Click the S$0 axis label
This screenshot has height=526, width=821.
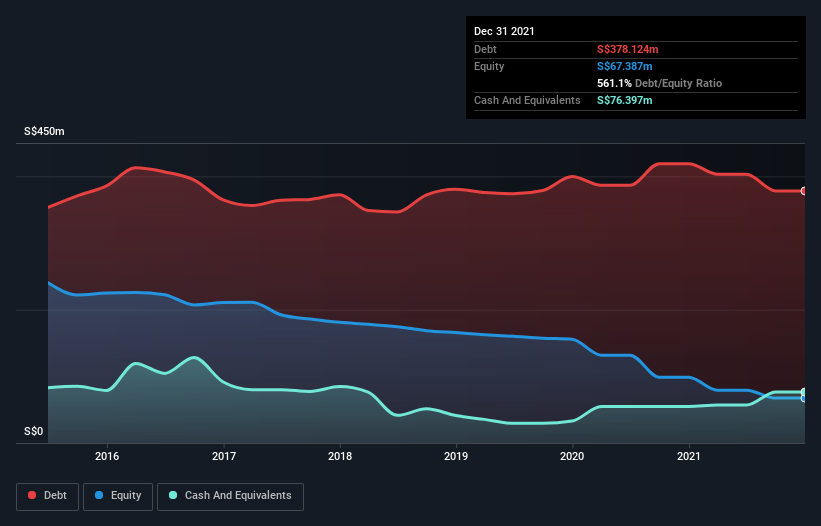[34, 432]
